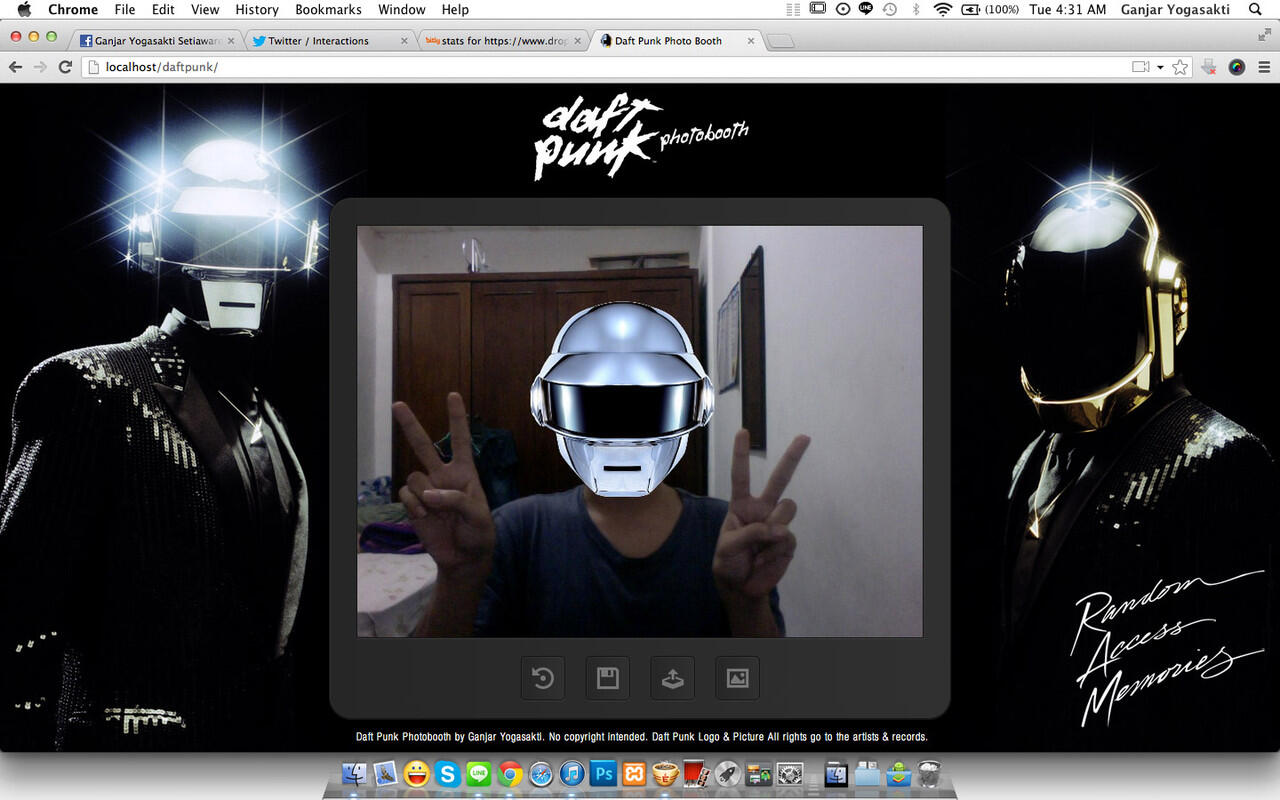Open Photoshop from the dock
The width and height of the screenshot is (1280, 800).
(603, 773)
